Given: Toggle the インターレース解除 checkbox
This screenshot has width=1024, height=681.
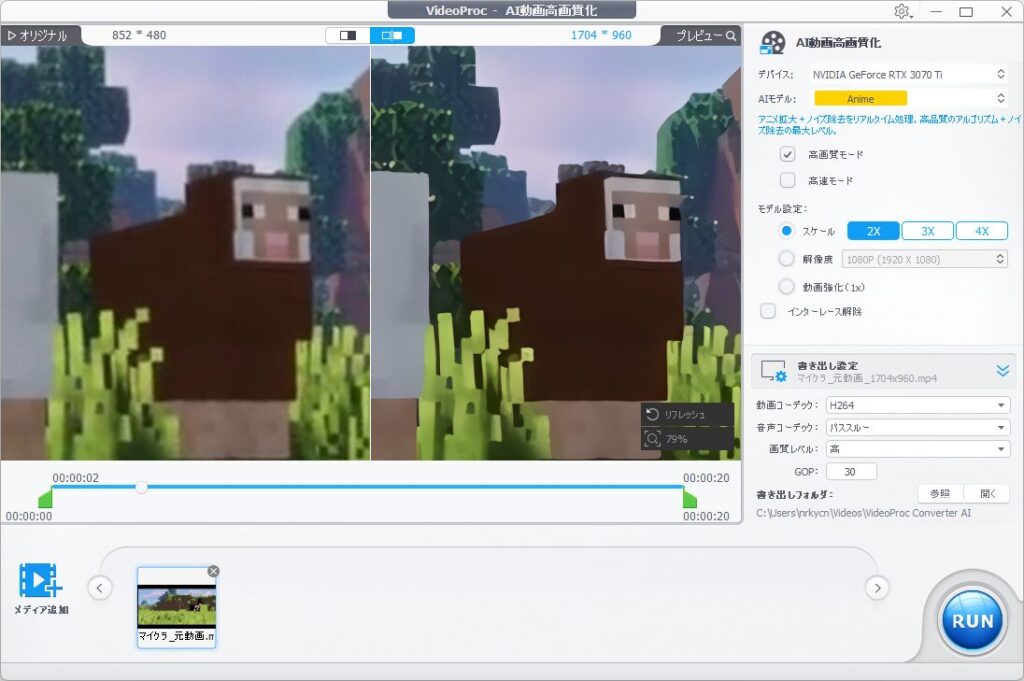Looking at the screenshot, I should coord(768,311).
